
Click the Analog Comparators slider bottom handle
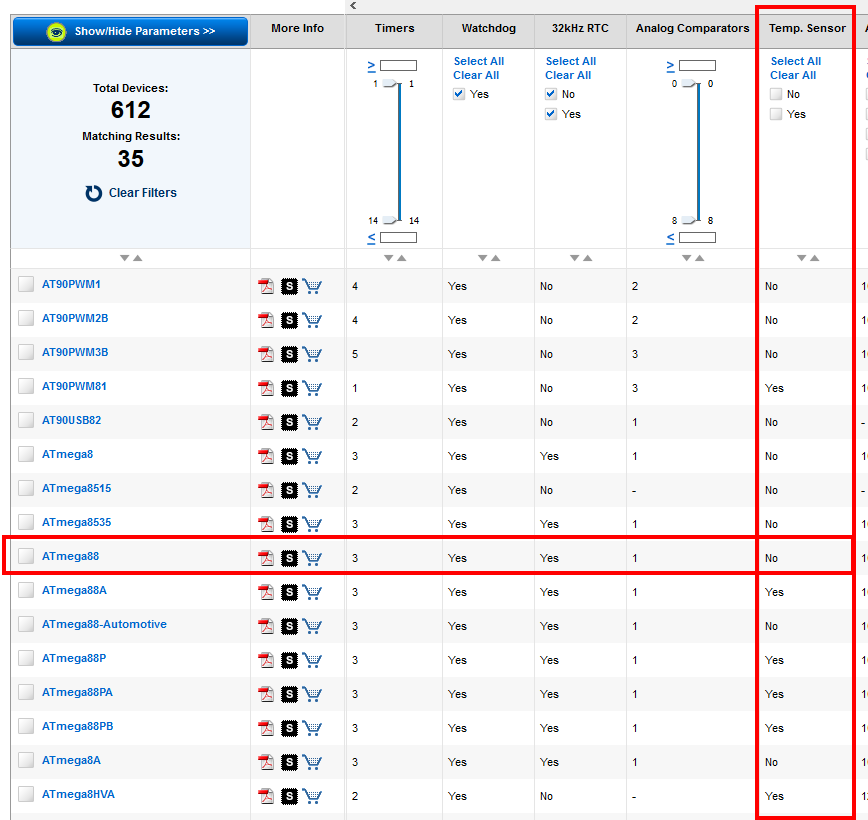[690, 220]
